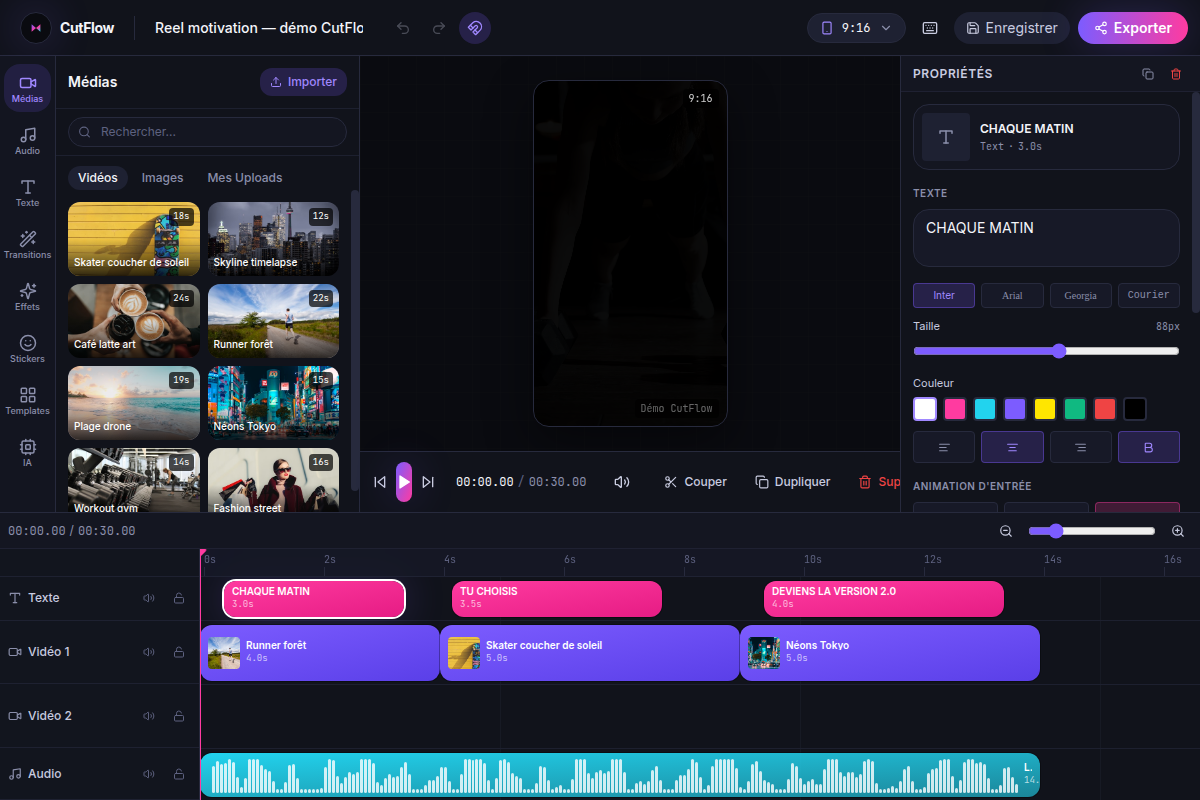1200x800 pixels.
Task: Play the preview
Action: click(x=404, y=482)
